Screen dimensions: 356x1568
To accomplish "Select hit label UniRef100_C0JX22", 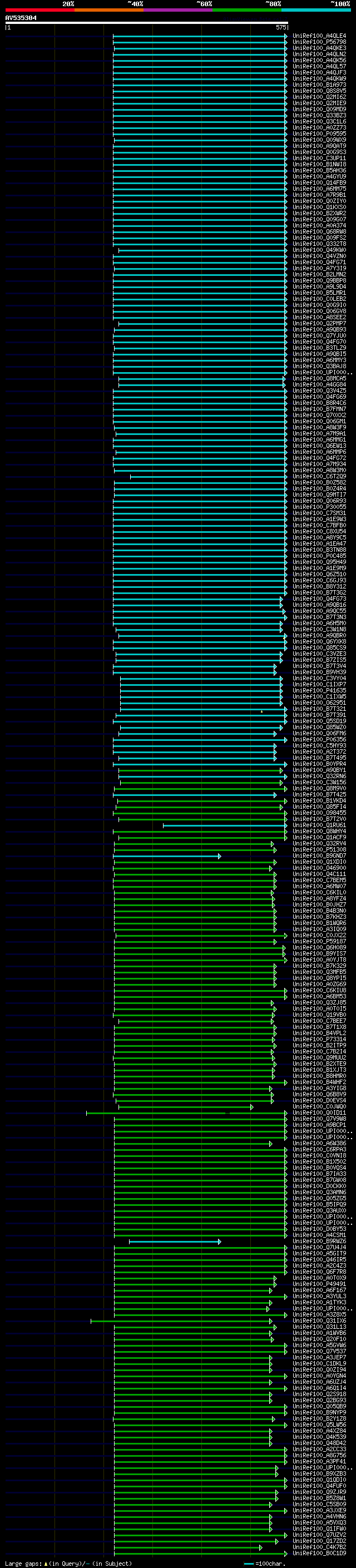I will [319, 936].
